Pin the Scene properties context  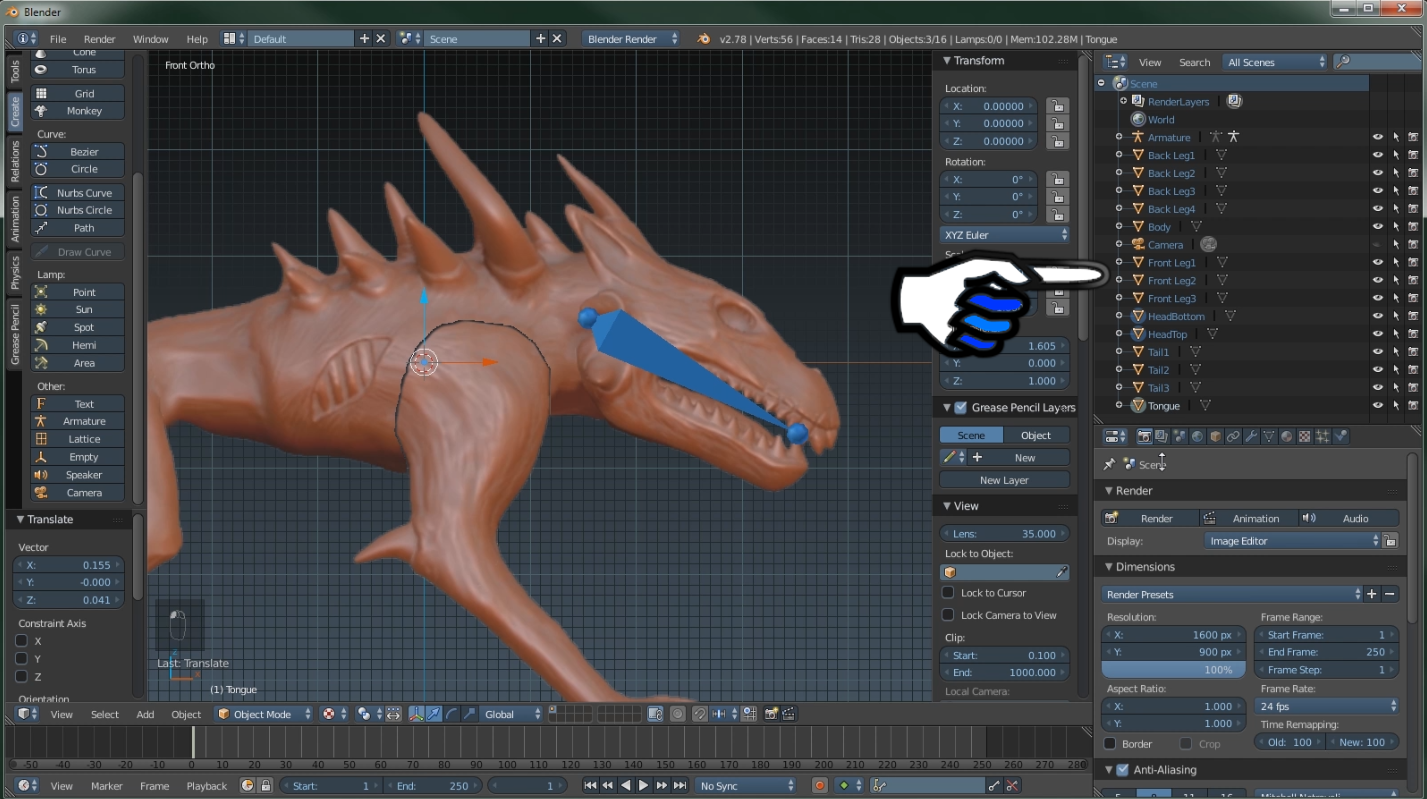tap(1108, 464)
